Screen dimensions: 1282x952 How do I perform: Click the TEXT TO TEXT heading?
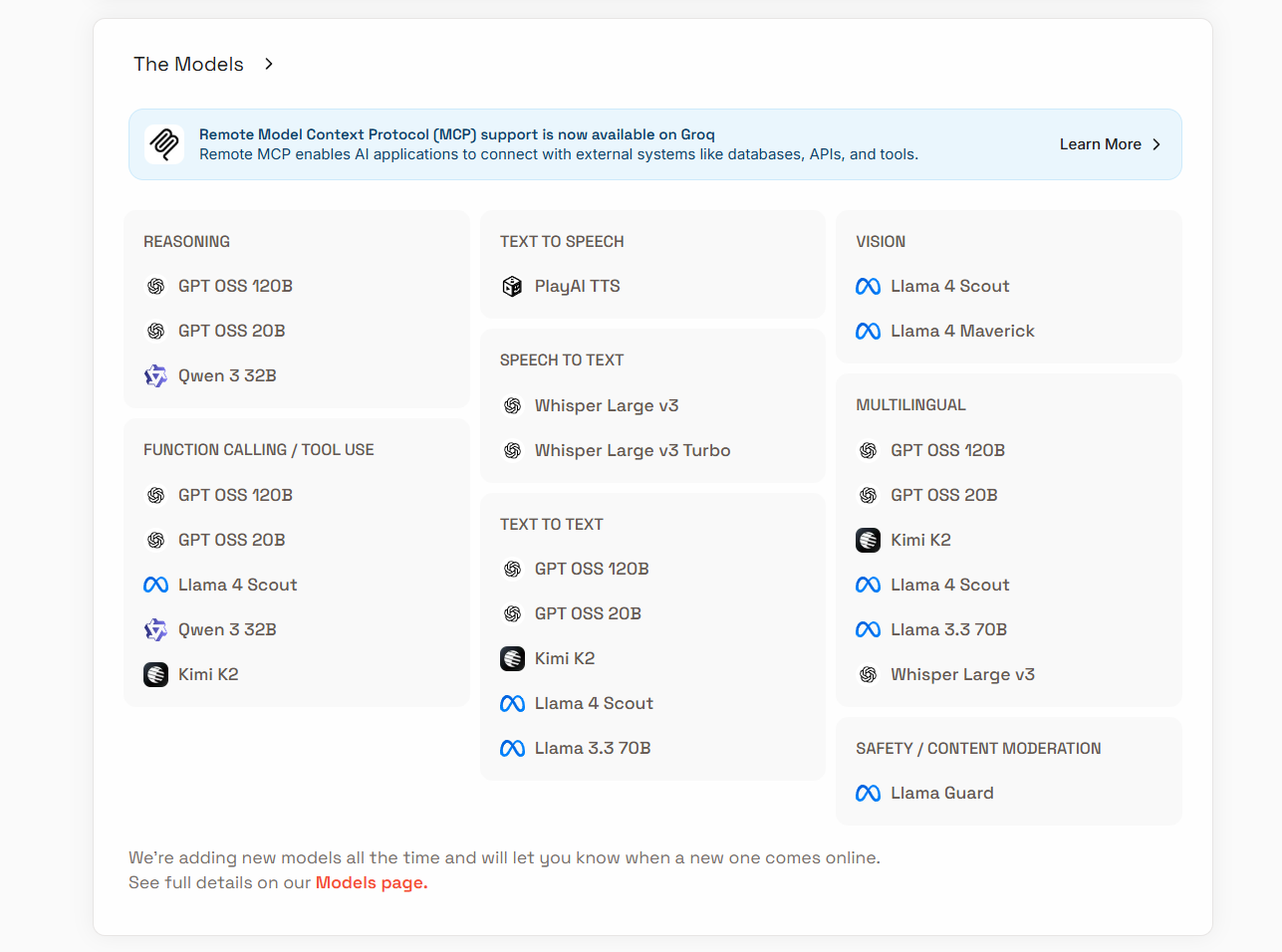[552, 525]
